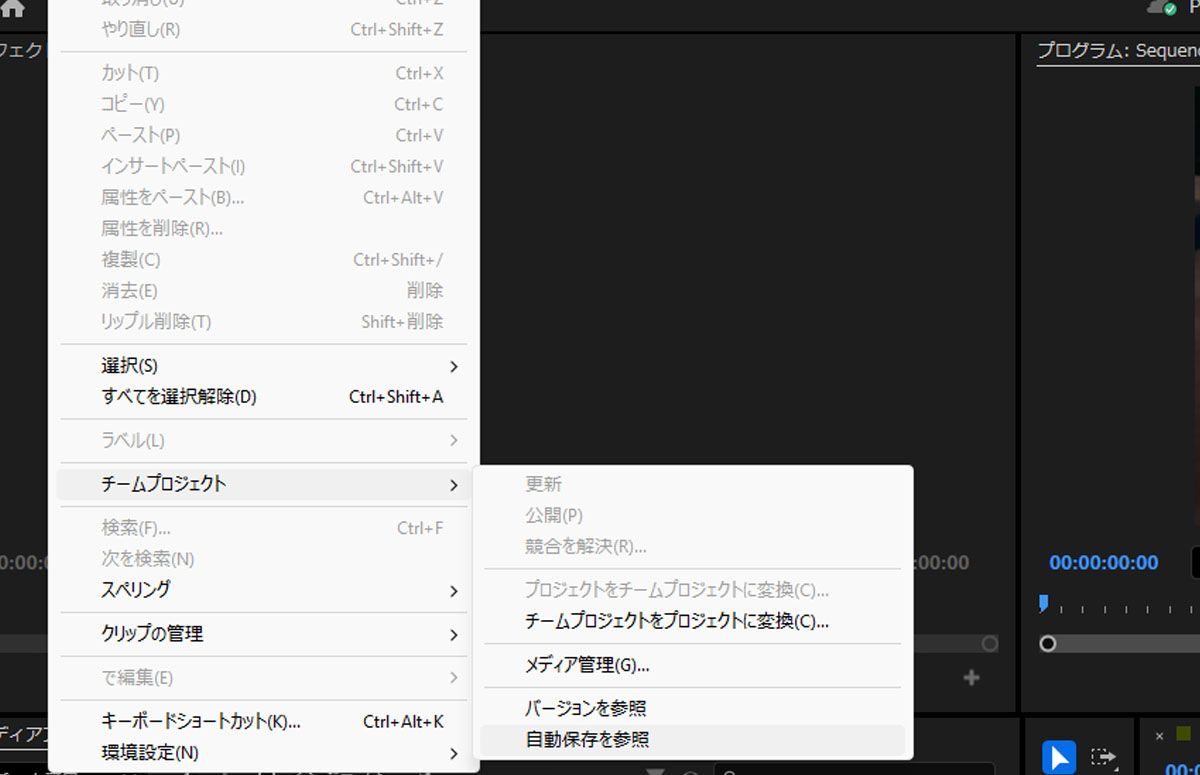
Task: Choose メディア管理(G)...
Action: (x=693, y=665)
